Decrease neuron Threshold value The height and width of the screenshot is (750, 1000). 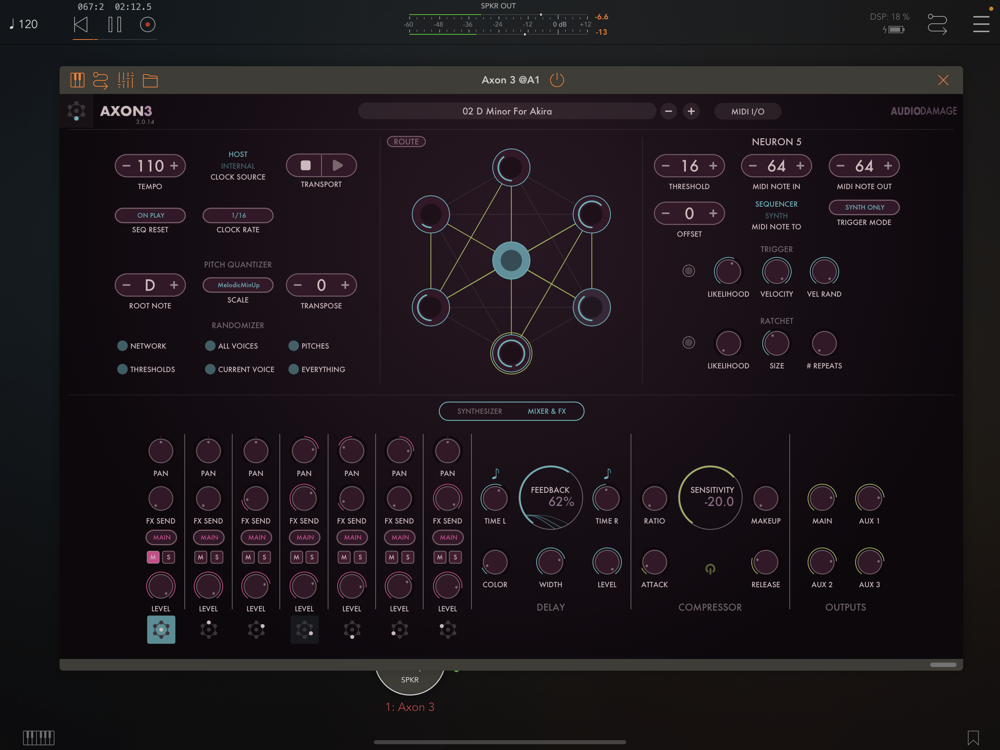(666, 166)
